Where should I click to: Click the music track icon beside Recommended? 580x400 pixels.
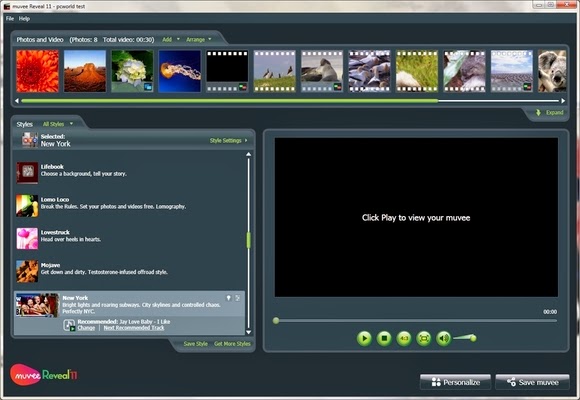69,325
